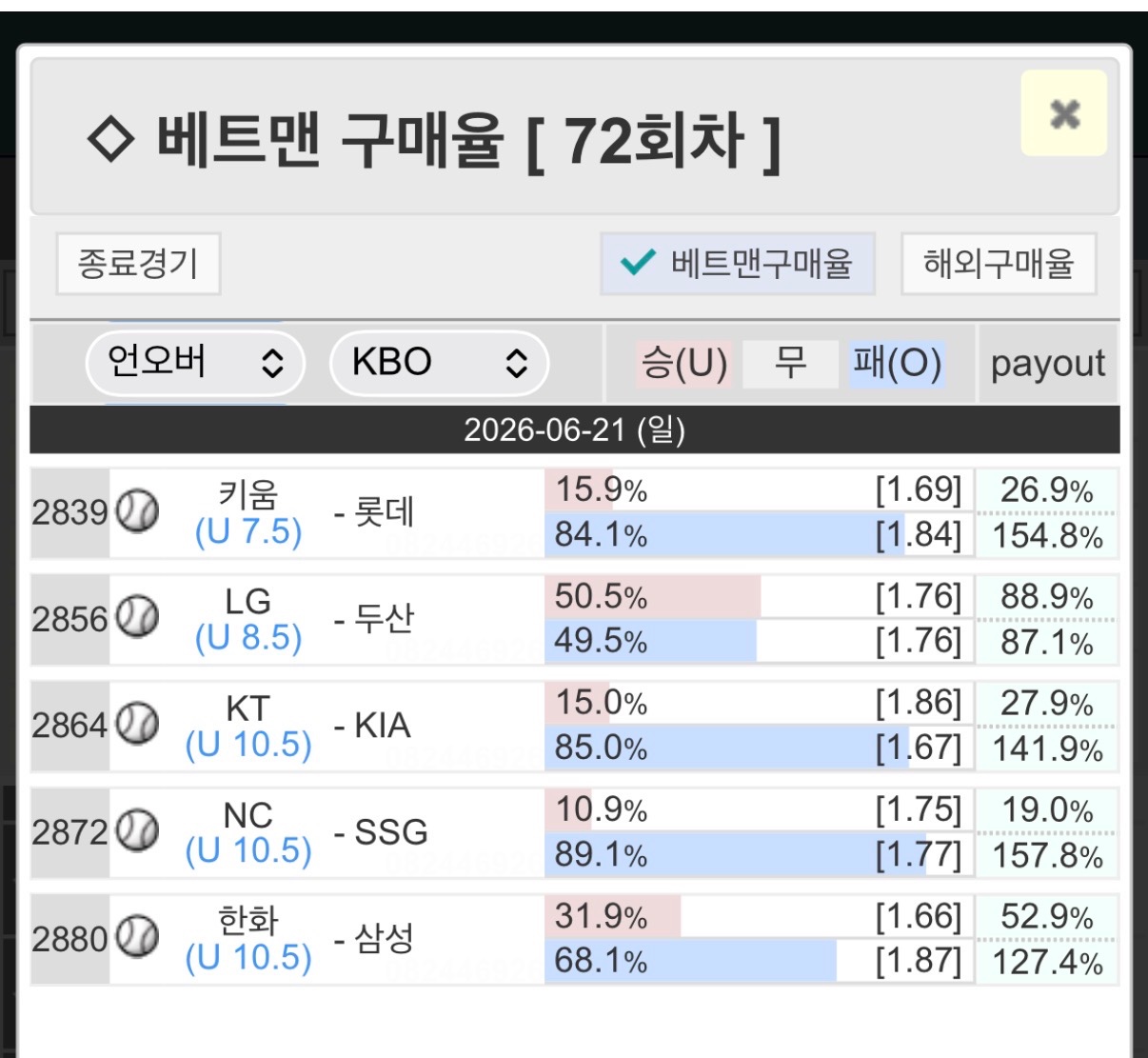Close the 베트맨 구매율 popup with X

click(x=1063, y=113)
